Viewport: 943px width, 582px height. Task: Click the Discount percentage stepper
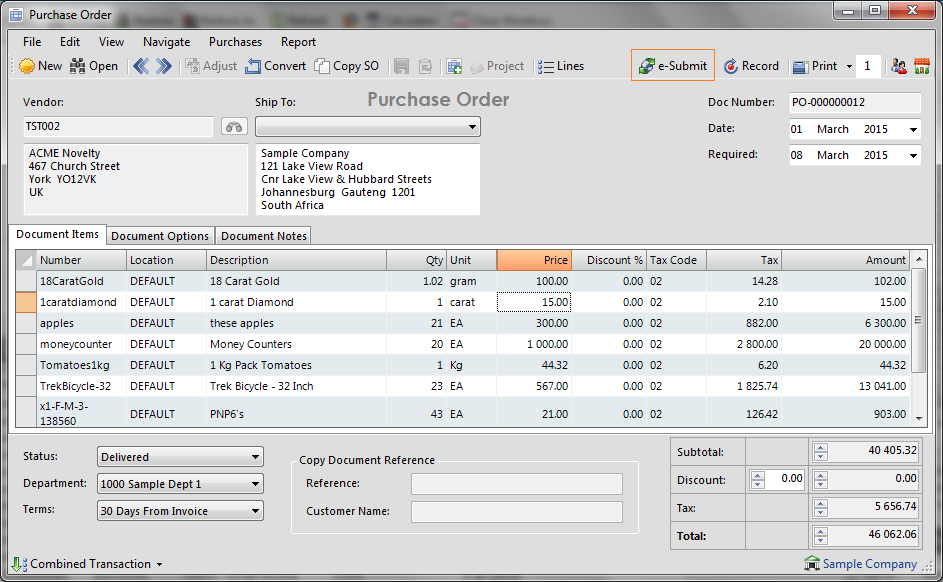click(757, 480)
